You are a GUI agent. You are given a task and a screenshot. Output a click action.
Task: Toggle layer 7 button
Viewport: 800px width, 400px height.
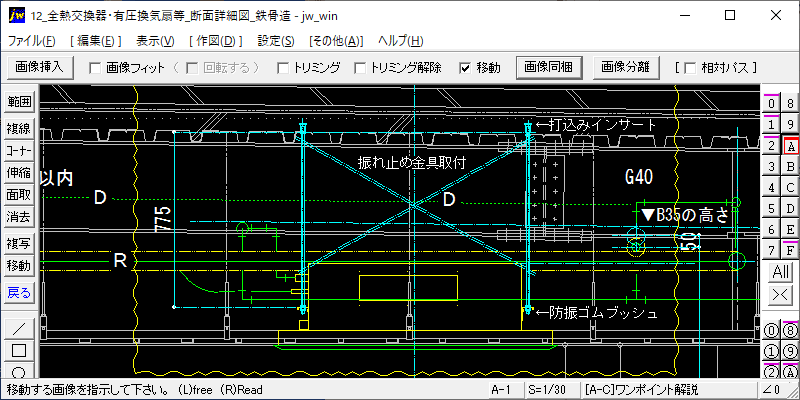pos(771,251)
